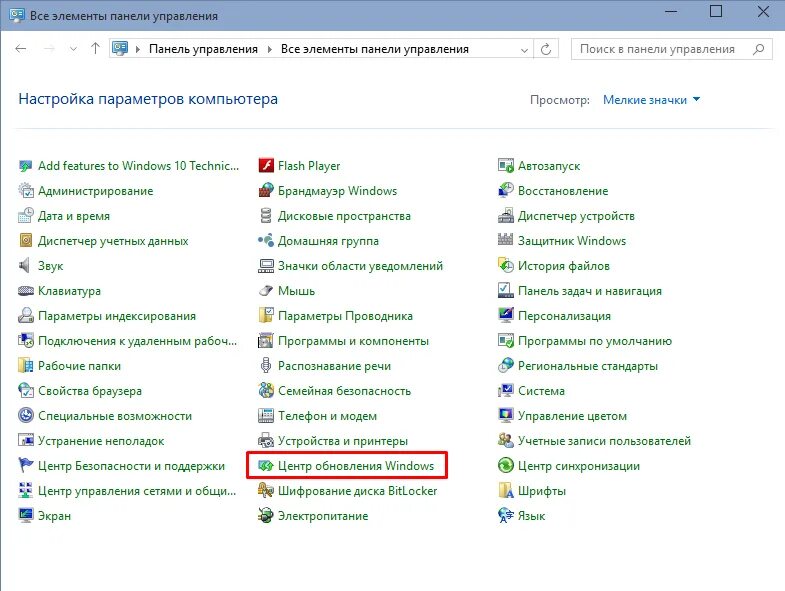Go back with the back arrow
This screenshot has height=591, width=785.
pos(21,49)
